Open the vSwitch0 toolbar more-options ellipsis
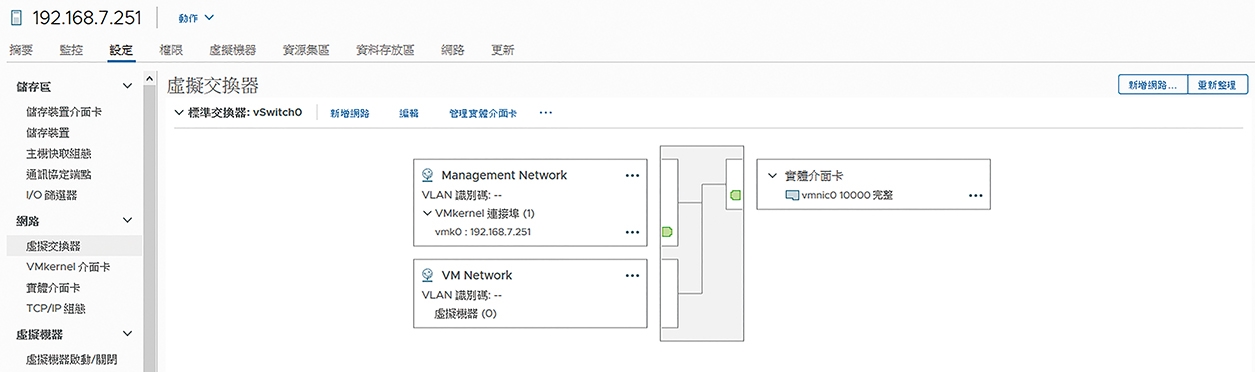 click(546, 114)
